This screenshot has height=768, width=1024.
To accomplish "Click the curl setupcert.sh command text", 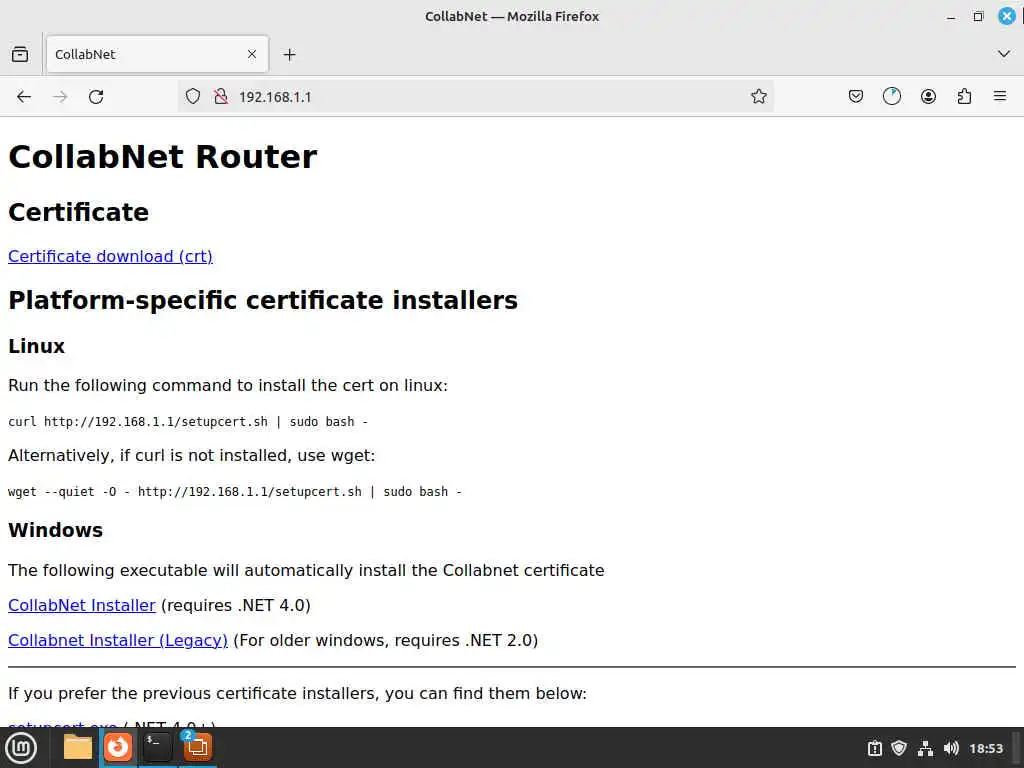I will [x=188, y=422].
